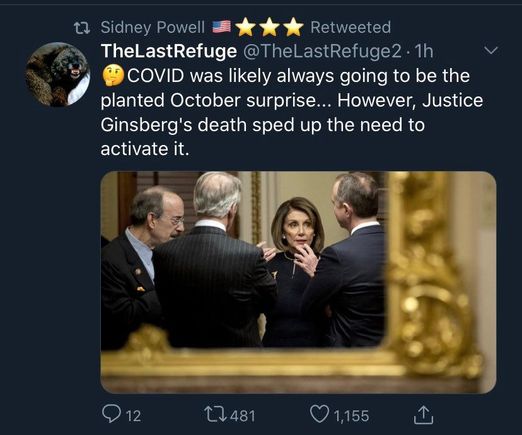Expand the tweet options chevron

(491, 51)
